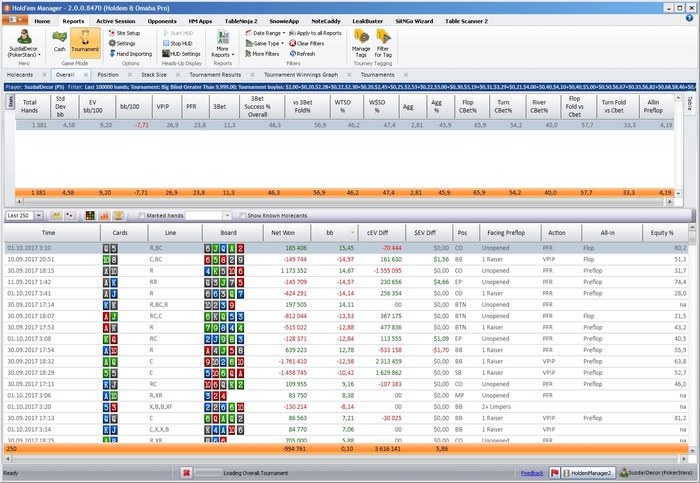
Task: Click Start HUD
Action: 178,33
